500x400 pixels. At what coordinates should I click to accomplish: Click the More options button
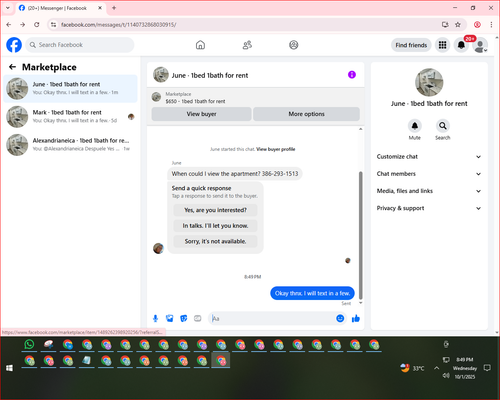pyautogui.click(x=306, y=114)
